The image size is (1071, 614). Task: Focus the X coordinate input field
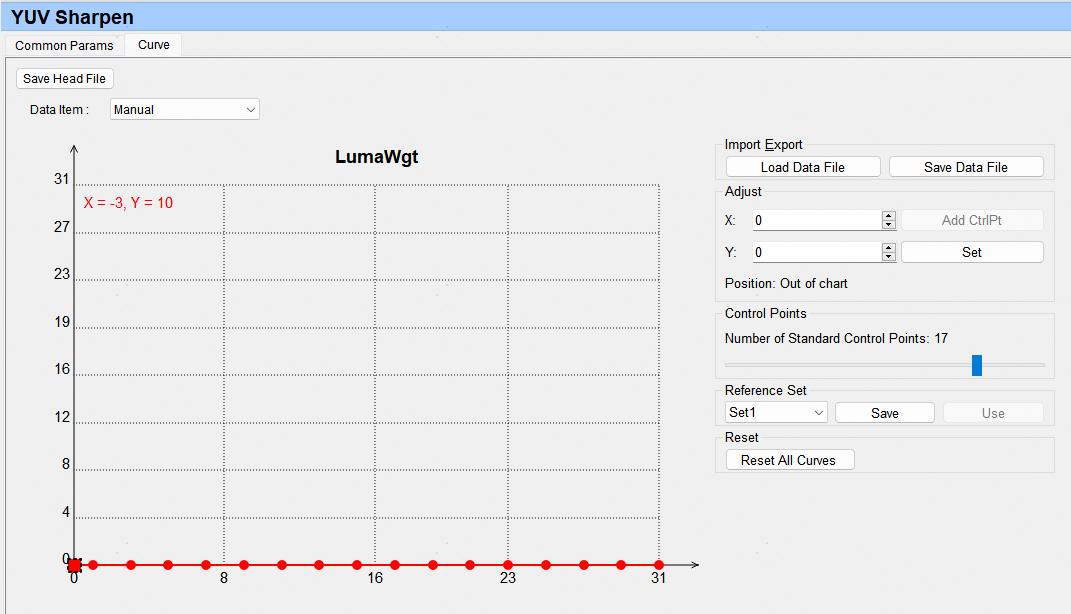tap(815, 220)
